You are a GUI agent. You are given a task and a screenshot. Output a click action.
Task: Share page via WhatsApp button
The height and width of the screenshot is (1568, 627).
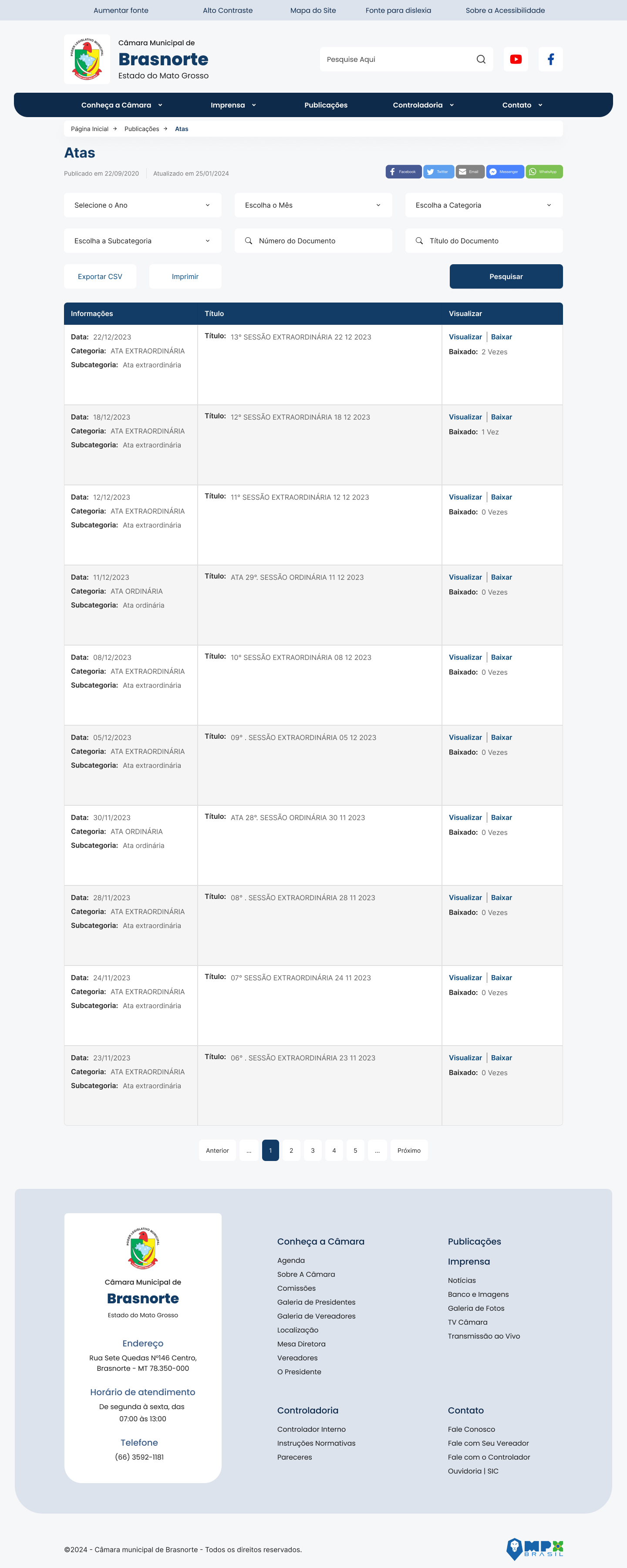click(x=543, y=172)
